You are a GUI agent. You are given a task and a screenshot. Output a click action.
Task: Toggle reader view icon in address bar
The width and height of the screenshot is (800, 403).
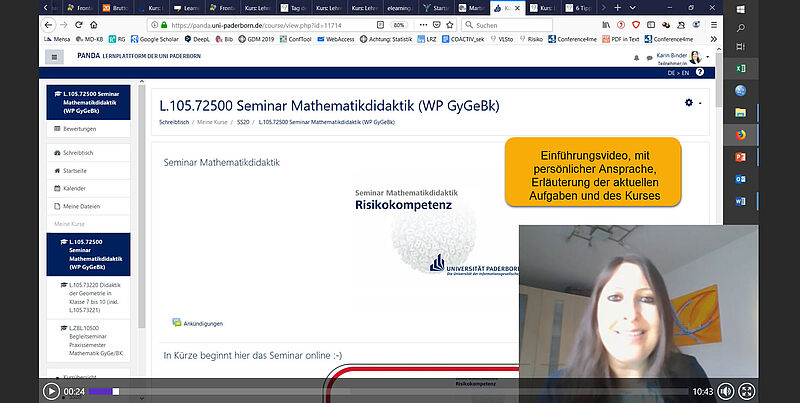point(380,25)
